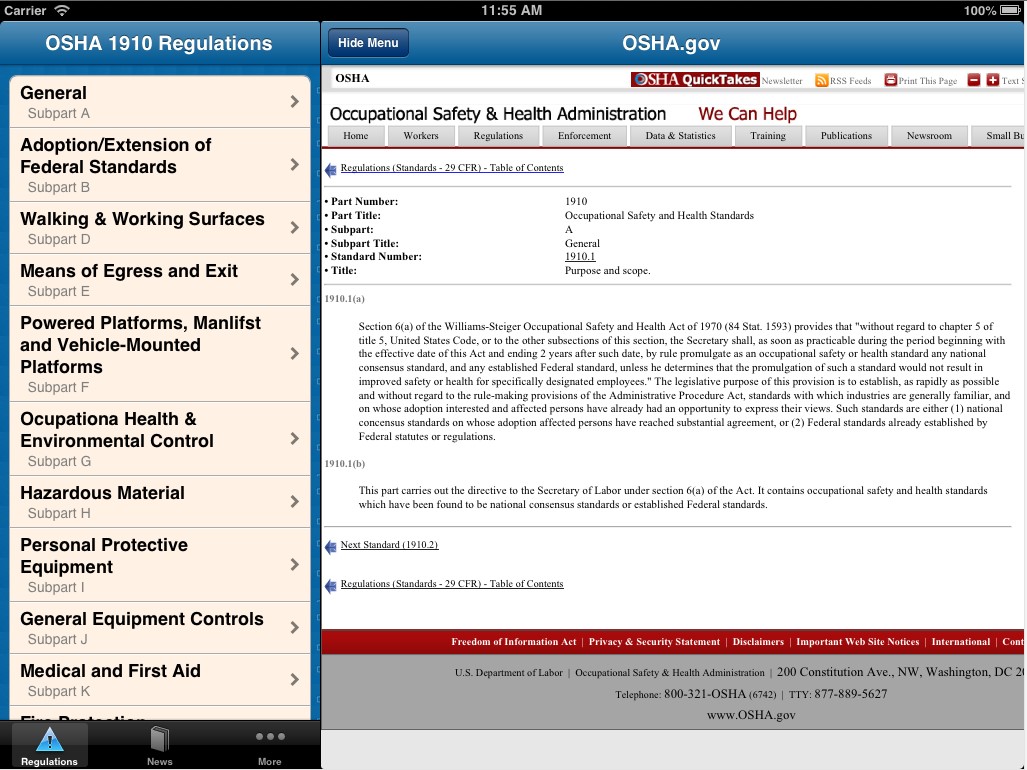The width and height of the screenshot is (1027, 770).
Task: Open the International footer link
Action: (961, 642)
